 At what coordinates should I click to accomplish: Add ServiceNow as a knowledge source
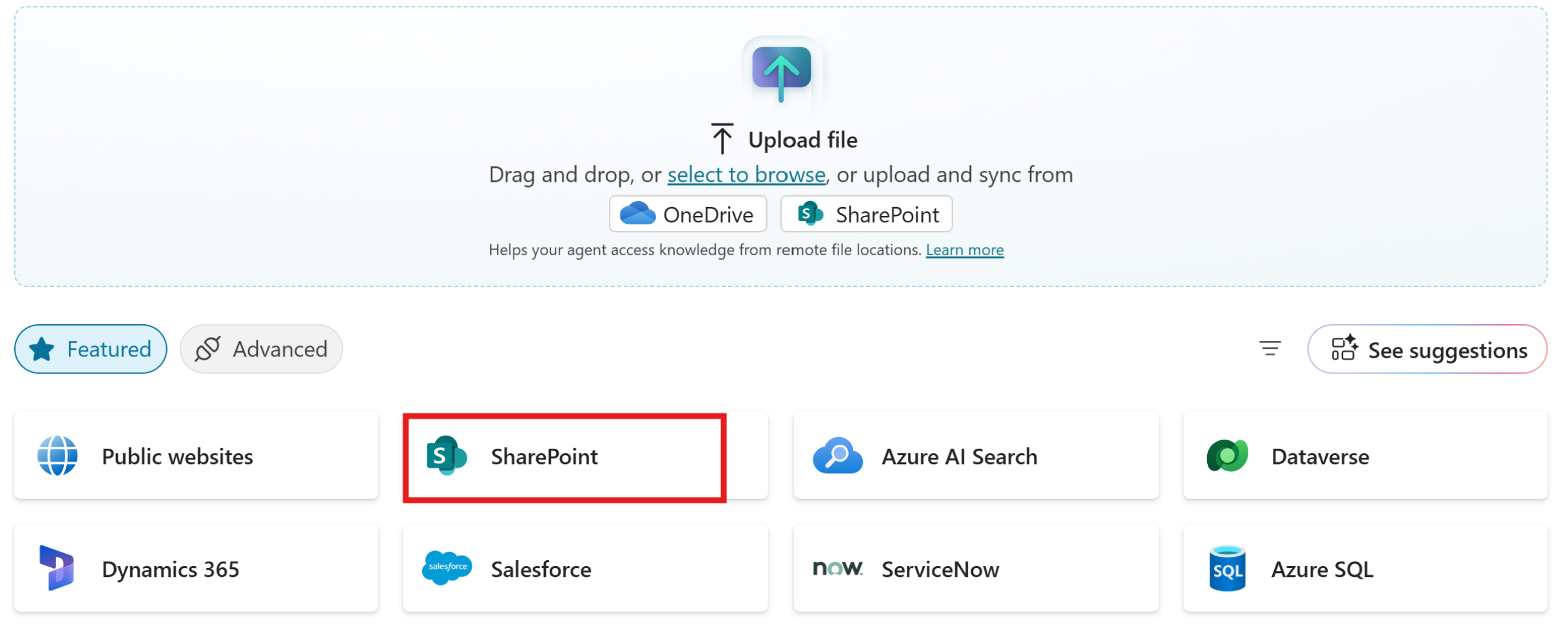(x=974, y=569)
